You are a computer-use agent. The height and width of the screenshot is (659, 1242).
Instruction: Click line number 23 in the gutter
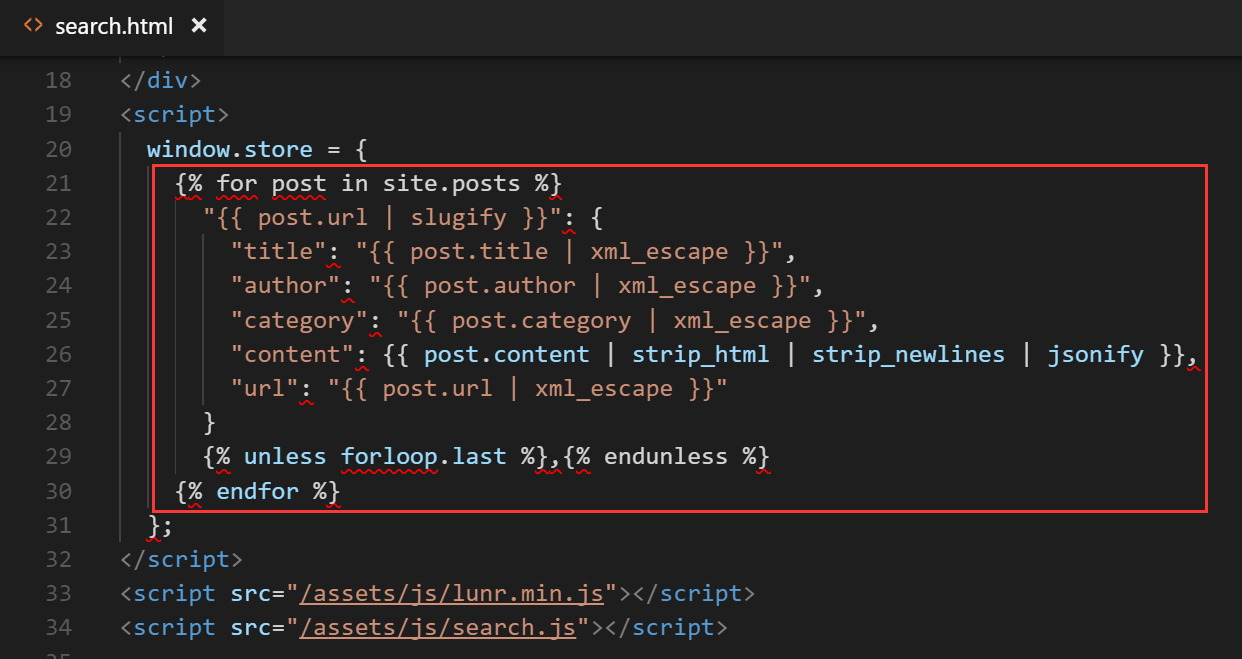tap(58, 252)
